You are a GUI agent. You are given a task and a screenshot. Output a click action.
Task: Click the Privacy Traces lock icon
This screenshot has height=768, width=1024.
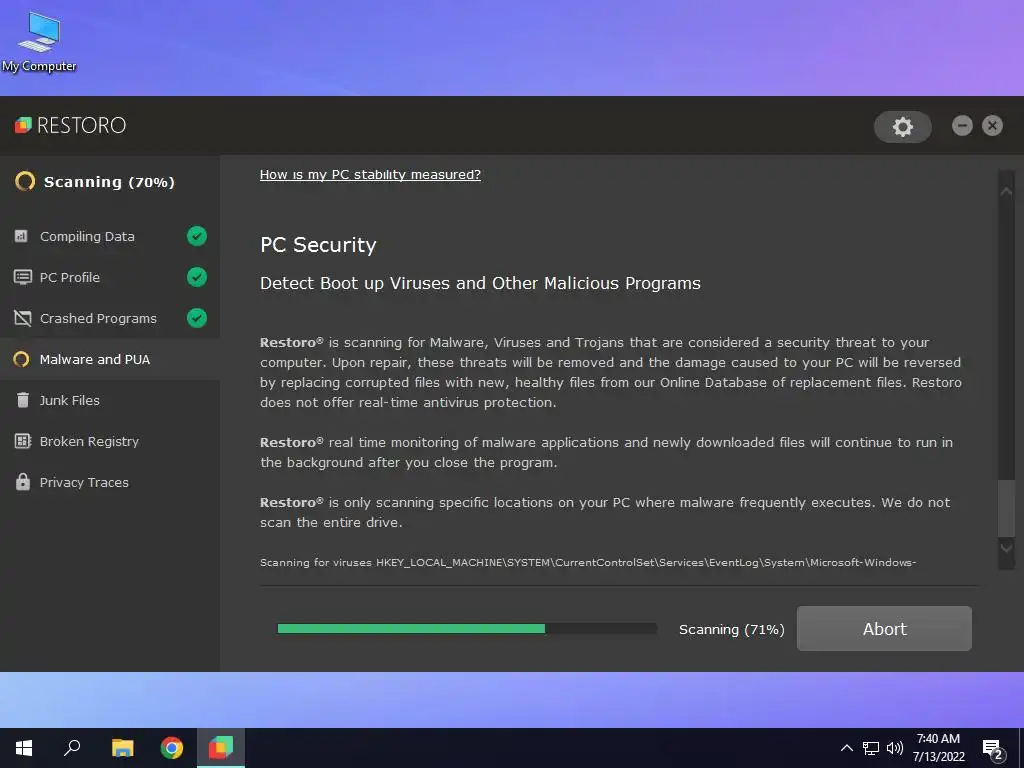coord(23,481)
